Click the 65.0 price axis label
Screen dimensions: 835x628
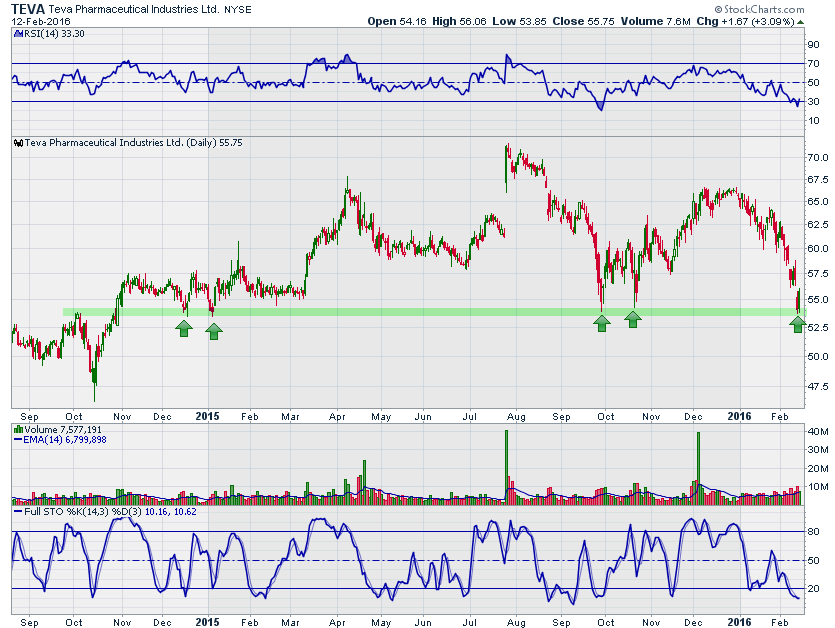[818, 202]
